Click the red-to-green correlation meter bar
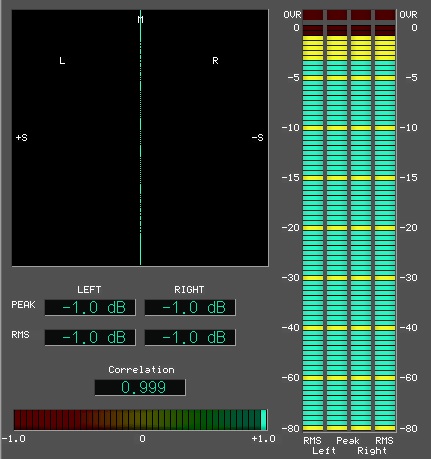The image size is (431, 459). tap(140, 420)
